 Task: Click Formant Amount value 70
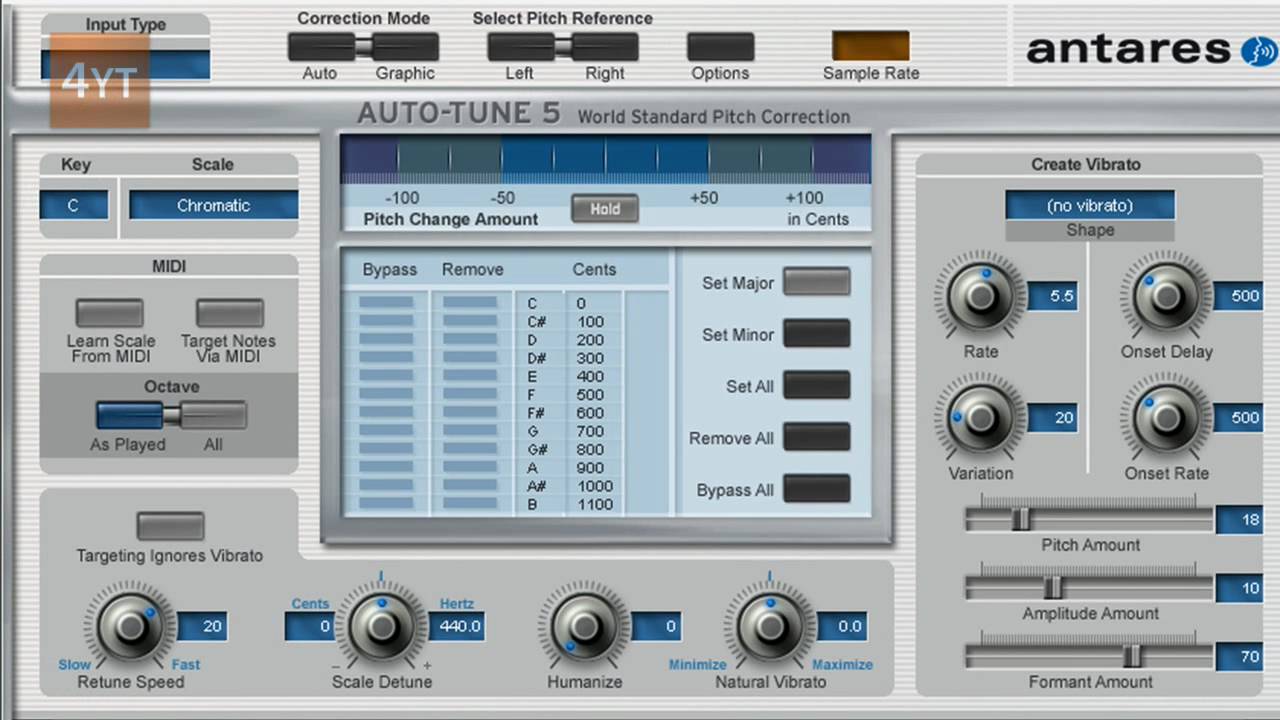(x=1241, y=657)
